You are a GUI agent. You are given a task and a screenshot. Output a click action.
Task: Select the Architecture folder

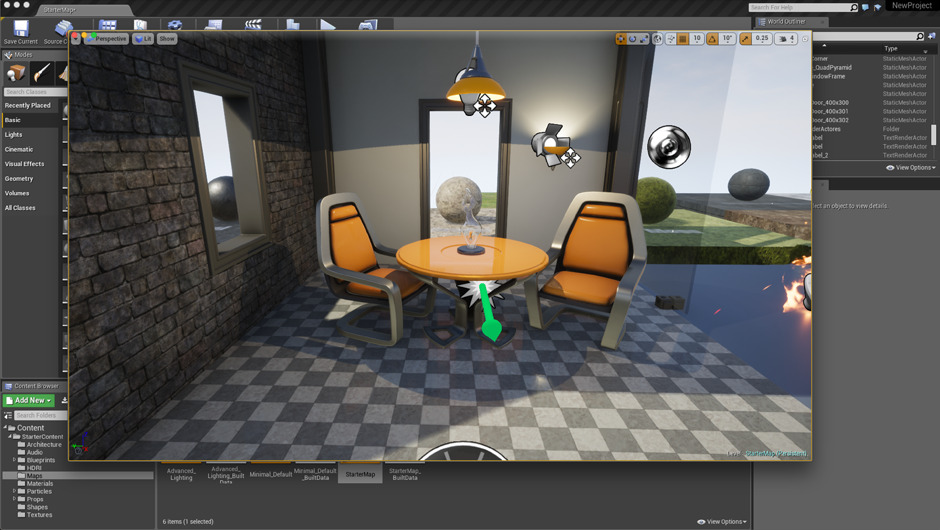click(x=40, y=445)
